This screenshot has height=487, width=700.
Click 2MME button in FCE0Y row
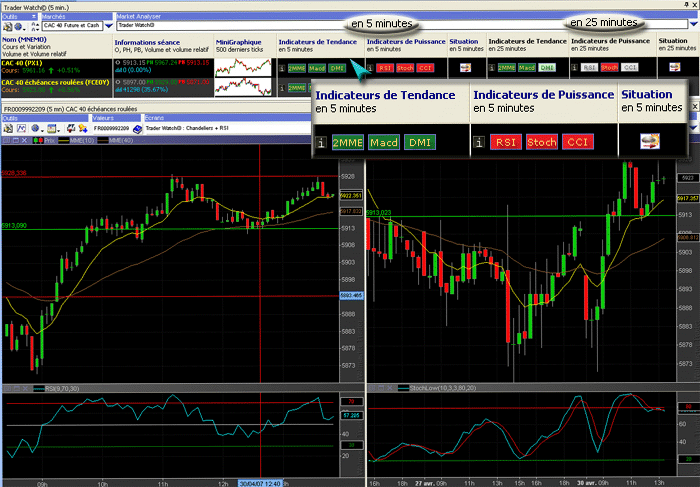[296, 88]
